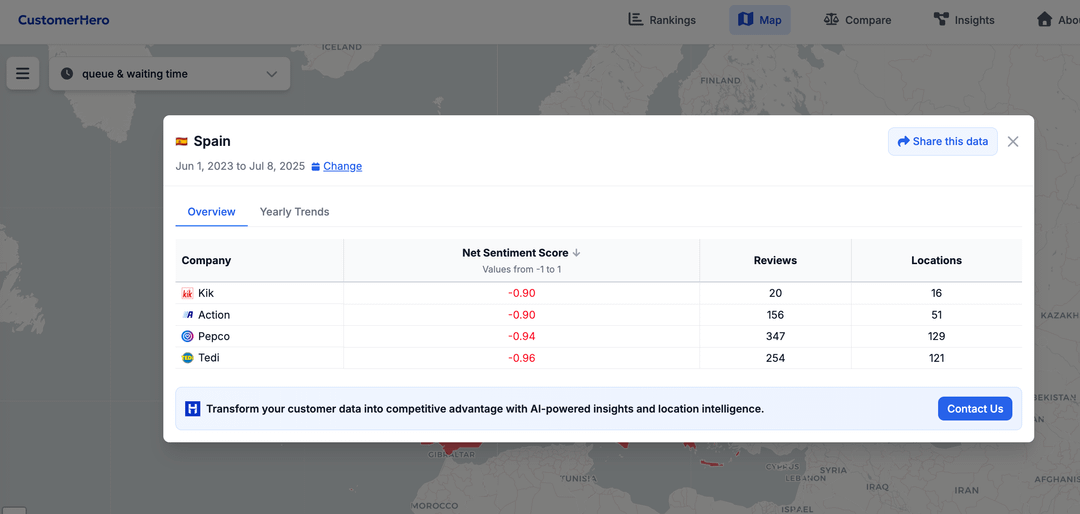Expand the queue & waiting time dropdown
This screenshot has height=514, width=1080.
pyautogui.click(x=271, y=74)
